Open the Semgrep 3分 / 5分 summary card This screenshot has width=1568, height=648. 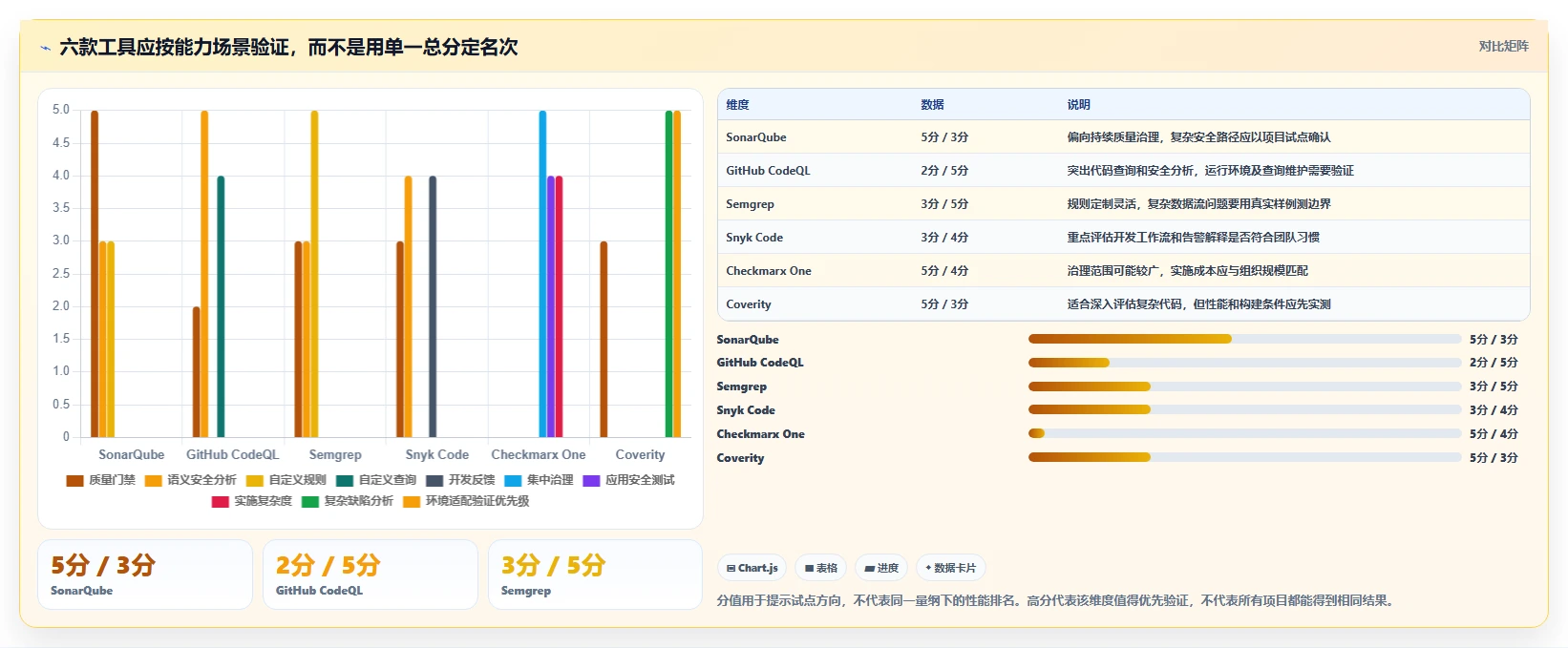(595, 575)
